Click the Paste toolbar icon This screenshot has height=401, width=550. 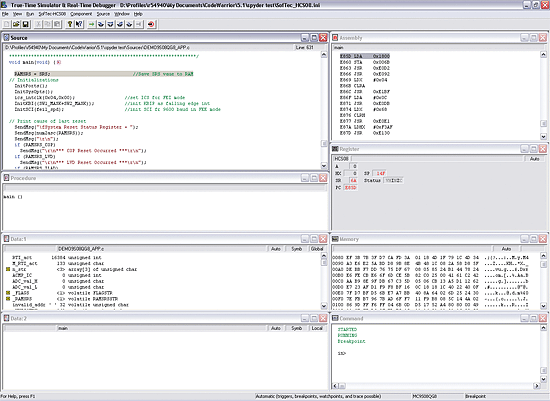click(x=57, y=24)
